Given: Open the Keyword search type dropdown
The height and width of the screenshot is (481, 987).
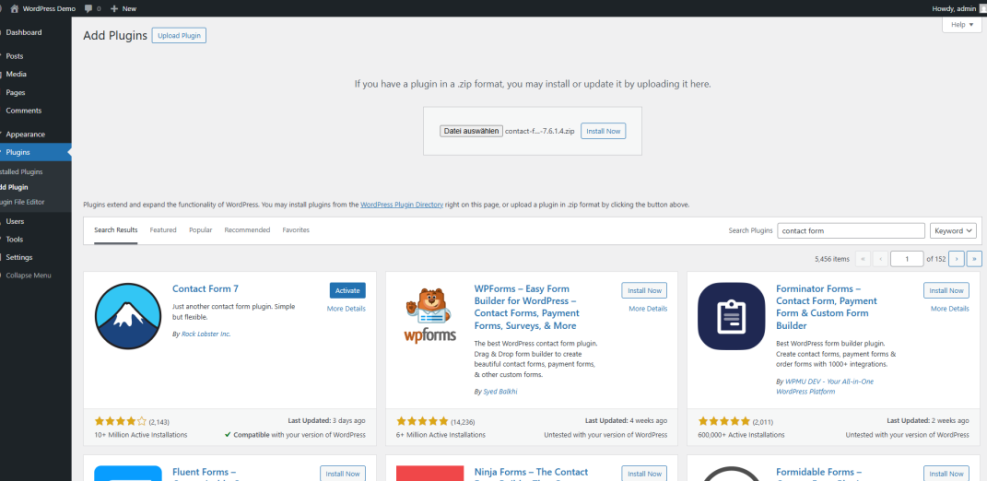Looking at the screenshot, I should [953, 231].
